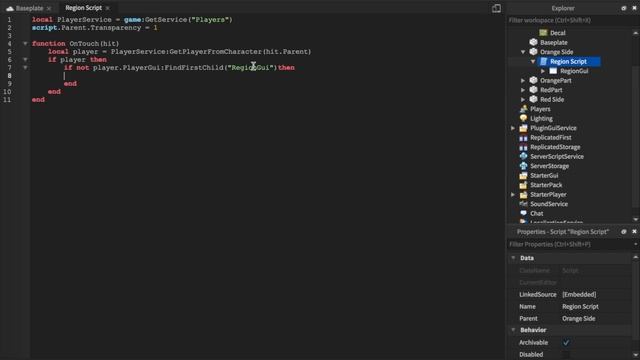
Task: Select the Players service icon
Action: tap(523, 109)
